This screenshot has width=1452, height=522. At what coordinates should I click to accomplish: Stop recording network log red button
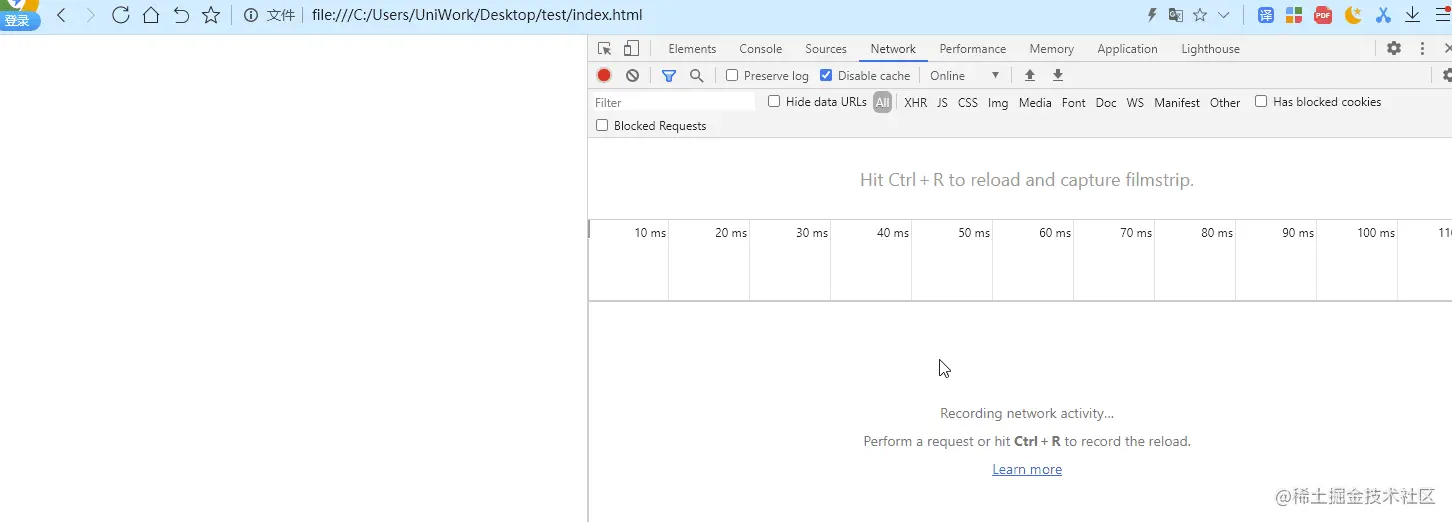(604, 75)
